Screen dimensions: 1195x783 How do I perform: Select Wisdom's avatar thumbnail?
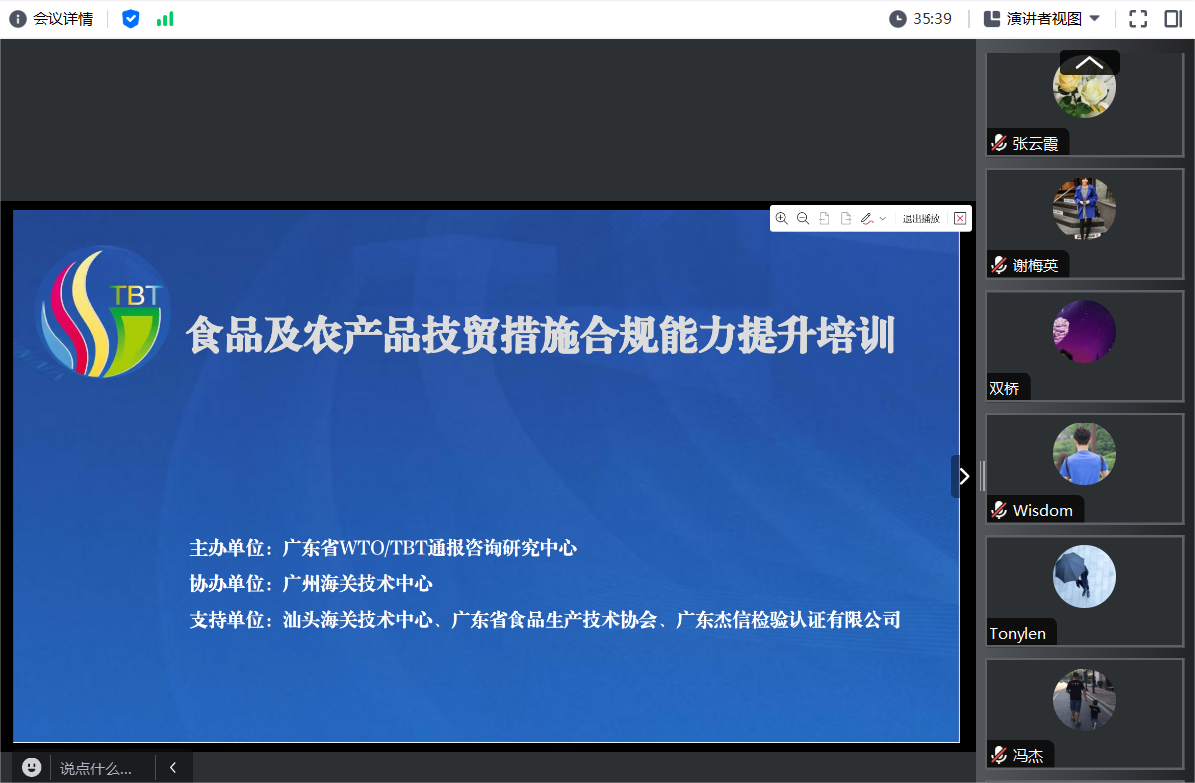(x=1084, y=454)
